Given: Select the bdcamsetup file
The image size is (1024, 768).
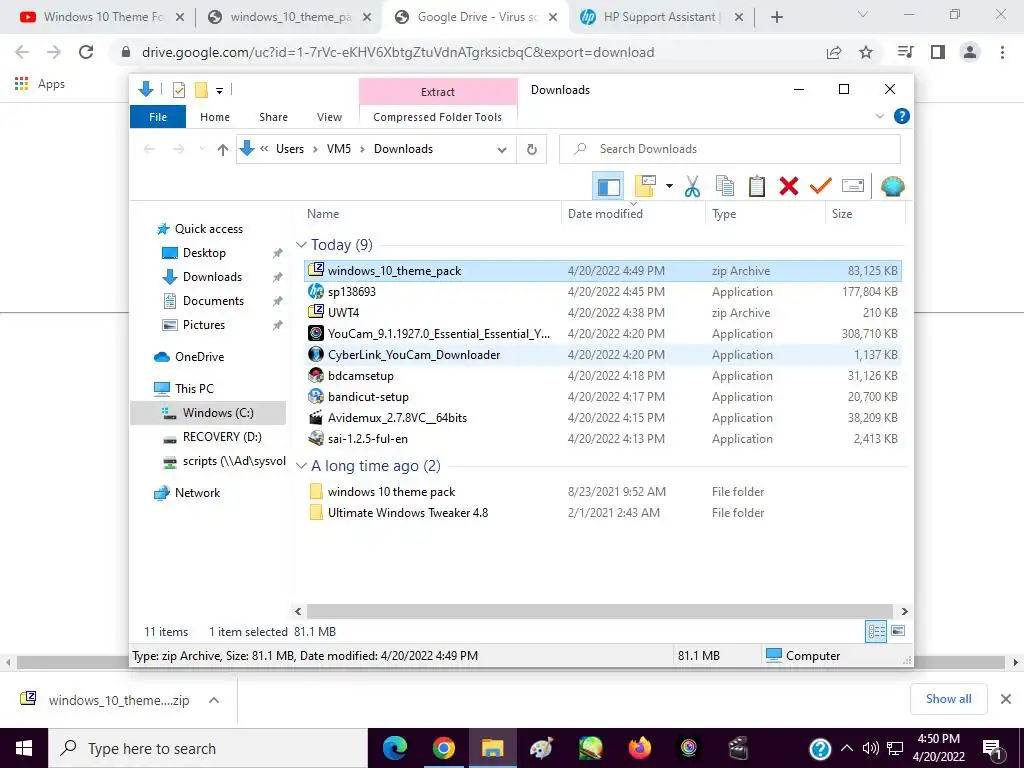Looking at the screenshot, I should tap(603, 376).
